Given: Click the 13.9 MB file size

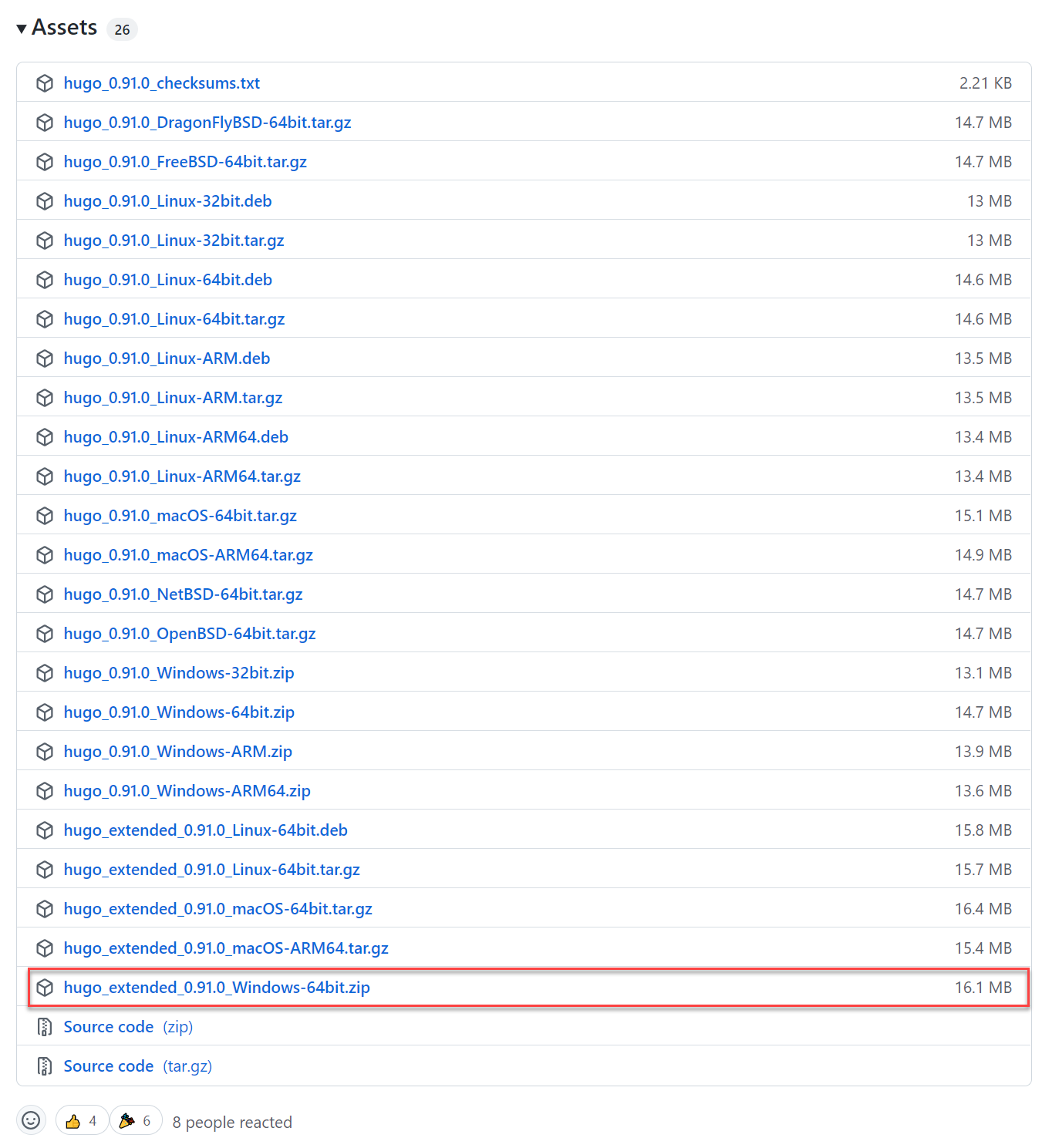Looking at the screenshot, I should tap(983, 751).
